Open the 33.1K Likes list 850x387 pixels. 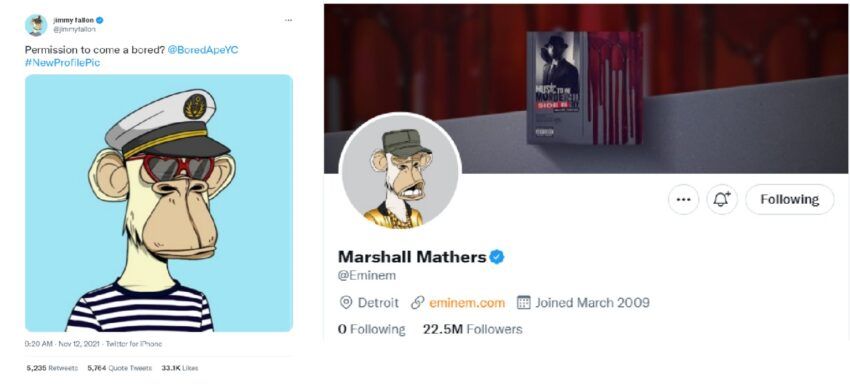point(179,368)
